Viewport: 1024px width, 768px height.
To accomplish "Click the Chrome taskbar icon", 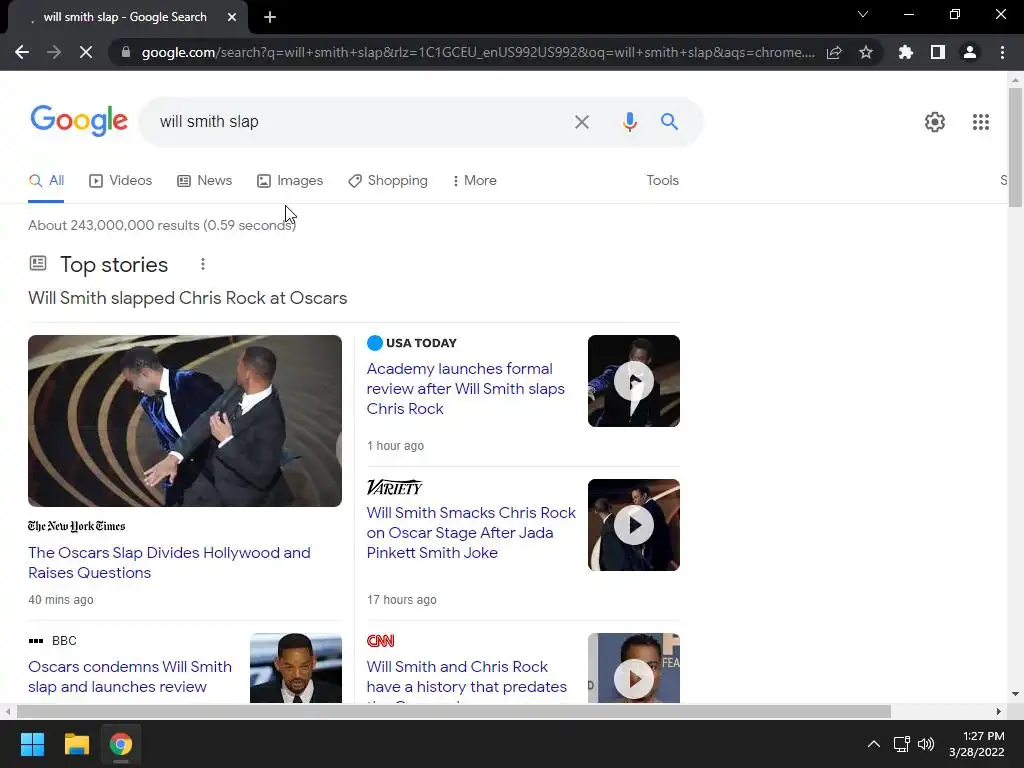I will tap(120, 744).
